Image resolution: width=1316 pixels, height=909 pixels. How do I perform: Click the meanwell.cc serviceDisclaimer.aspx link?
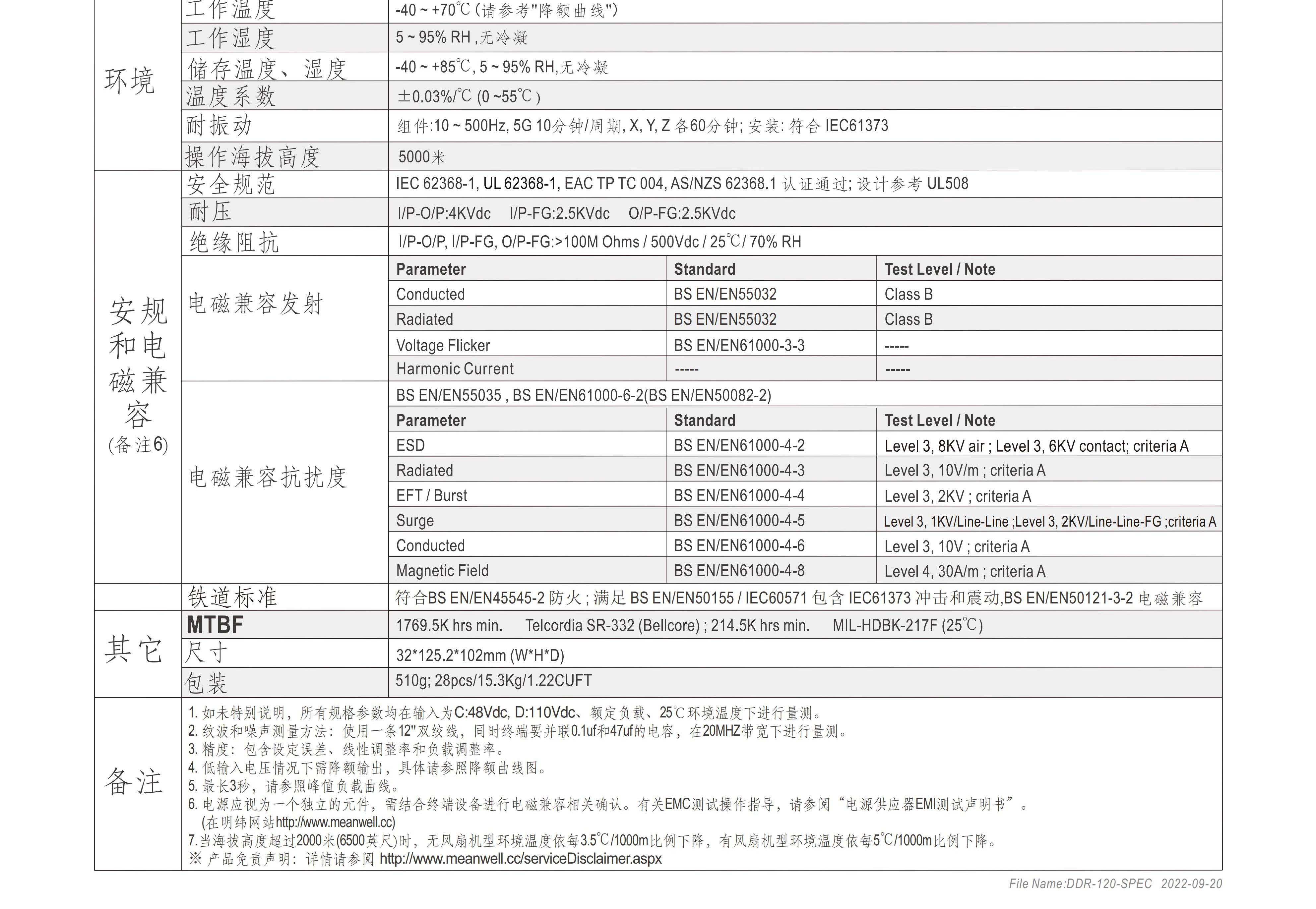click(x=520, y=858)
